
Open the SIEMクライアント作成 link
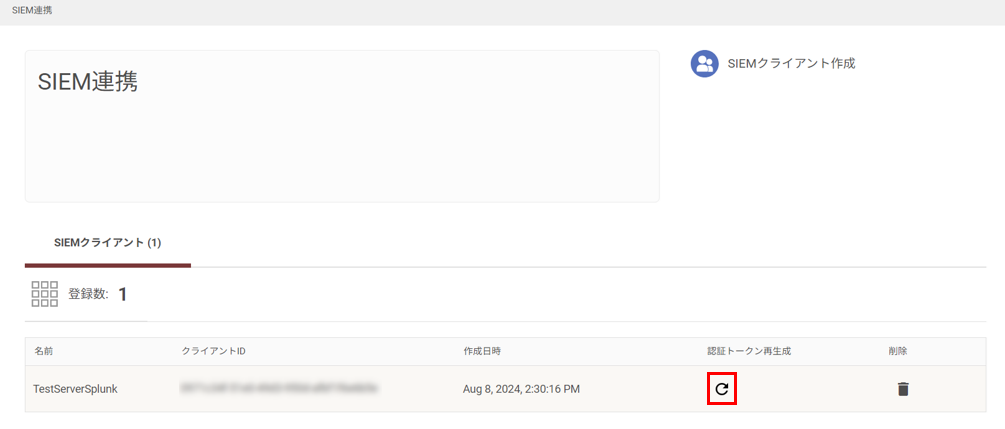pyautogui.click(x=792, y=63)
